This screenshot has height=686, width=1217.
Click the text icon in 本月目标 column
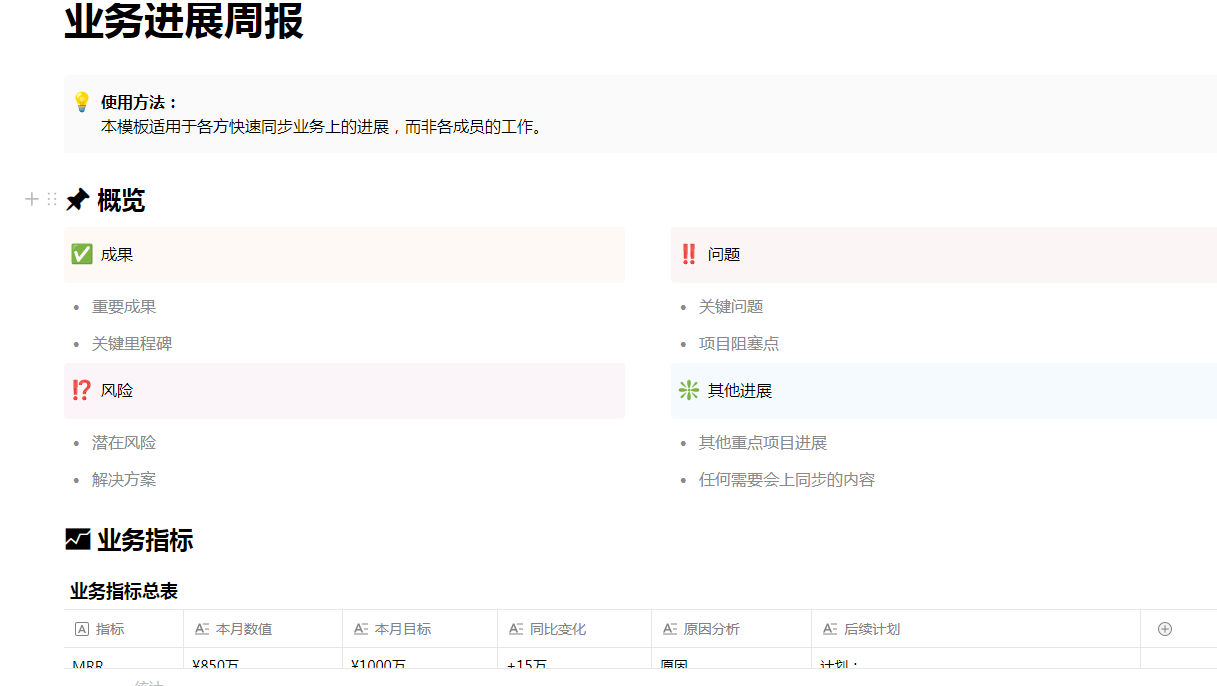pos(361,629)
